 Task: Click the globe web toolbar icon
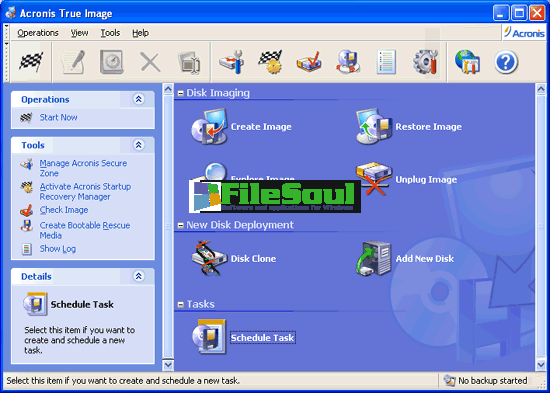pyautogui.click(x=467, y=62)
